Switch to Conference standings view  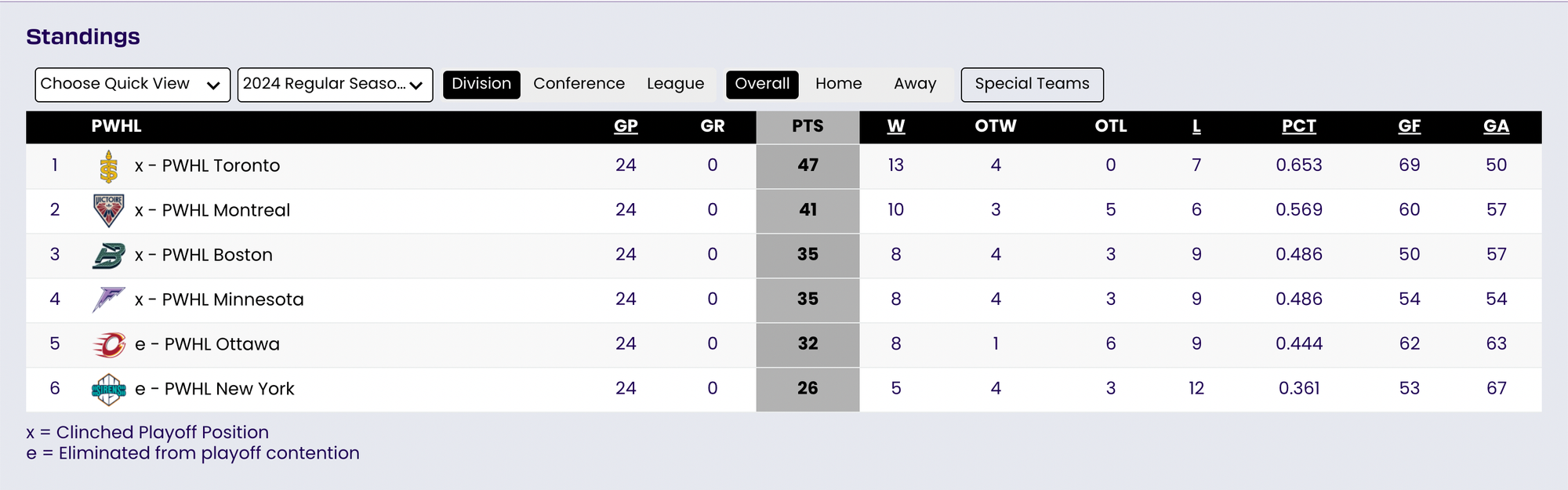[x=579, y=84]
